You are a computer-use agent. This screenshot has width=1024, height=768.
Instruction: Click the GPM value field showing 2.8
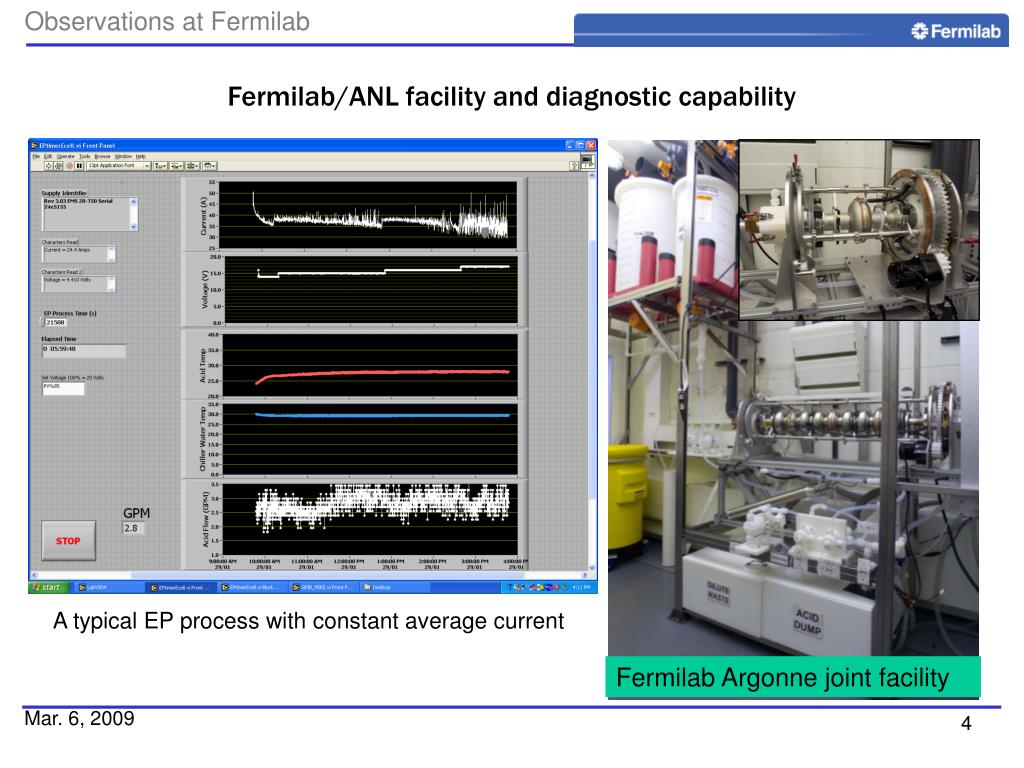coord(133,528)
